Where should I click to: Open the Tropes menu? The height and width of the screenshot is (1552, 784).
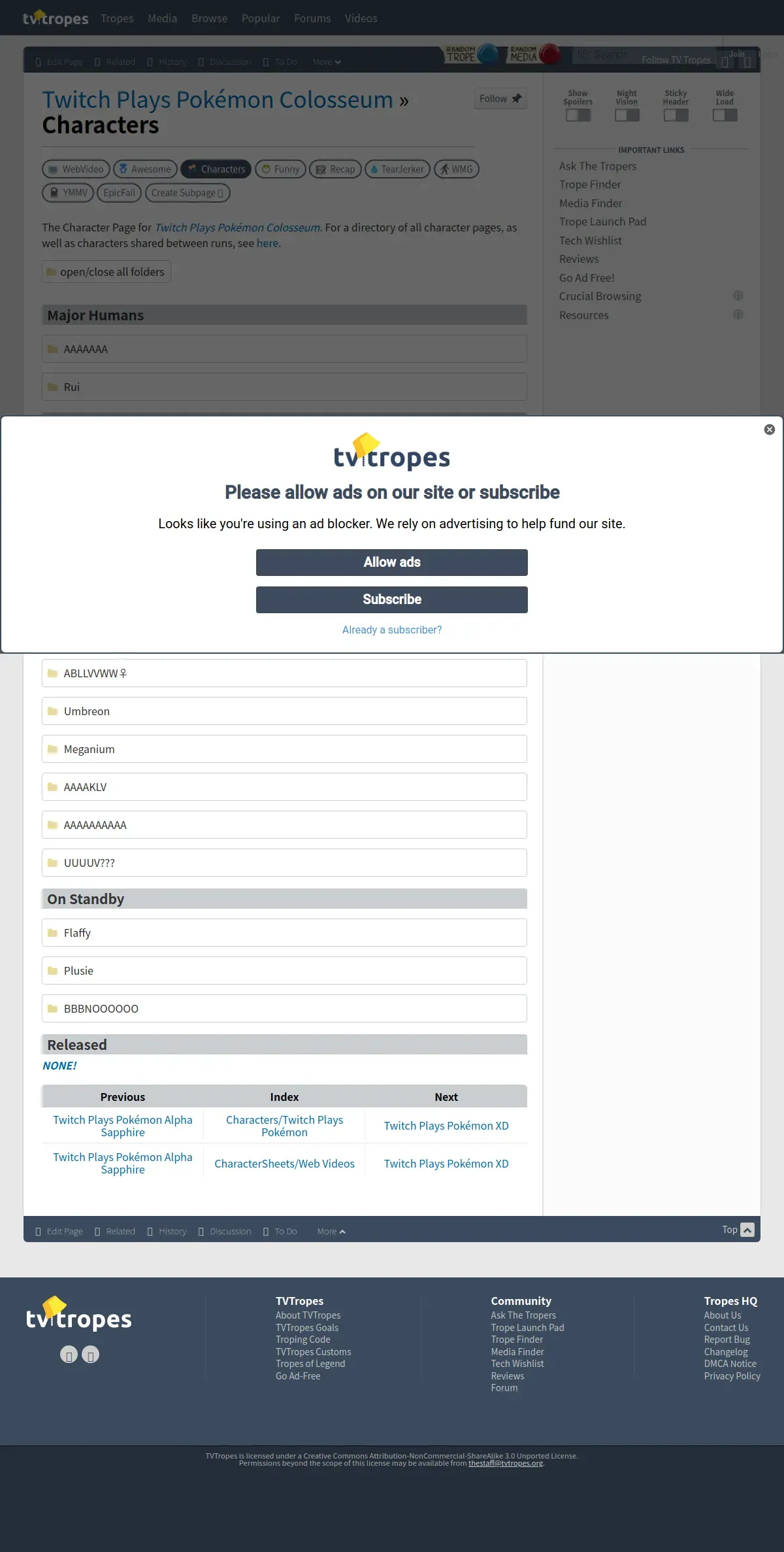click(117, 18)
